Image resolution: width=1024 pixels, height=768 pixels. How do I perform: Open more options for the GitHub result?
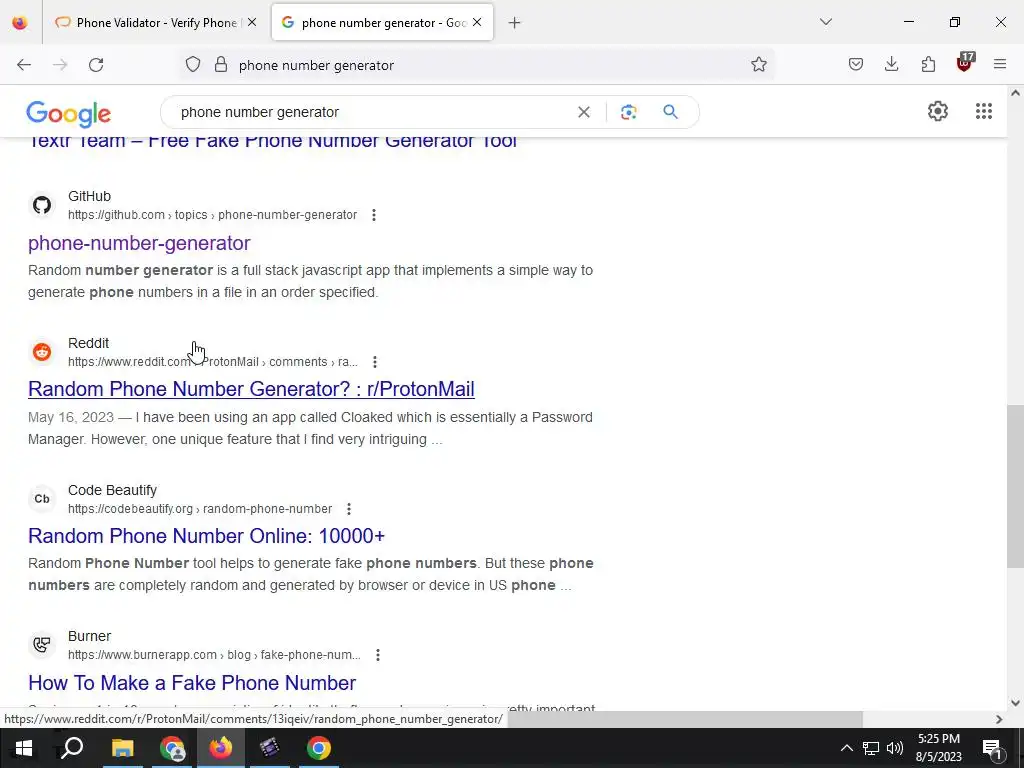[x=374, y=215]
